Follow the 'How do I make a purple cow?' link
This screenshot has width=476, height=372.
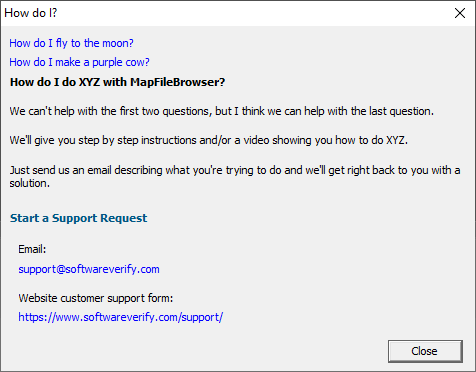(79, 62)
